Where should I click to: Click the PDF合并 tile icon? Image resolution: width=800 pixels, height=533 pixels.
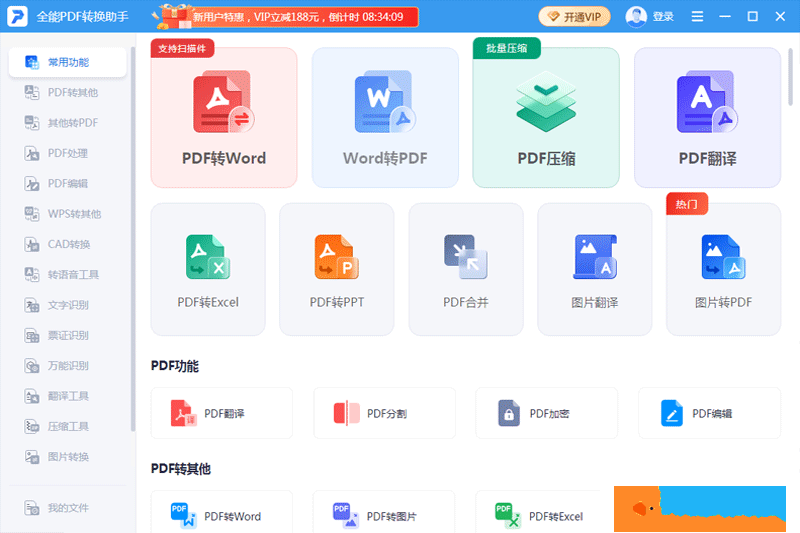pyautogui.click(x=465, y=257)
